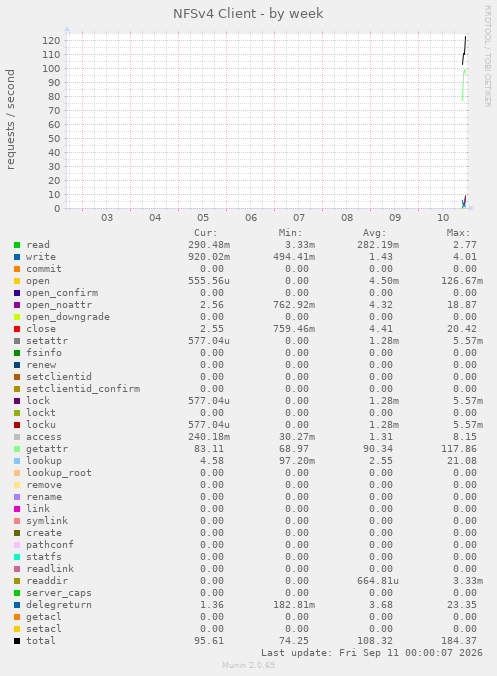Click the total max value 184.37

point(459,641)
